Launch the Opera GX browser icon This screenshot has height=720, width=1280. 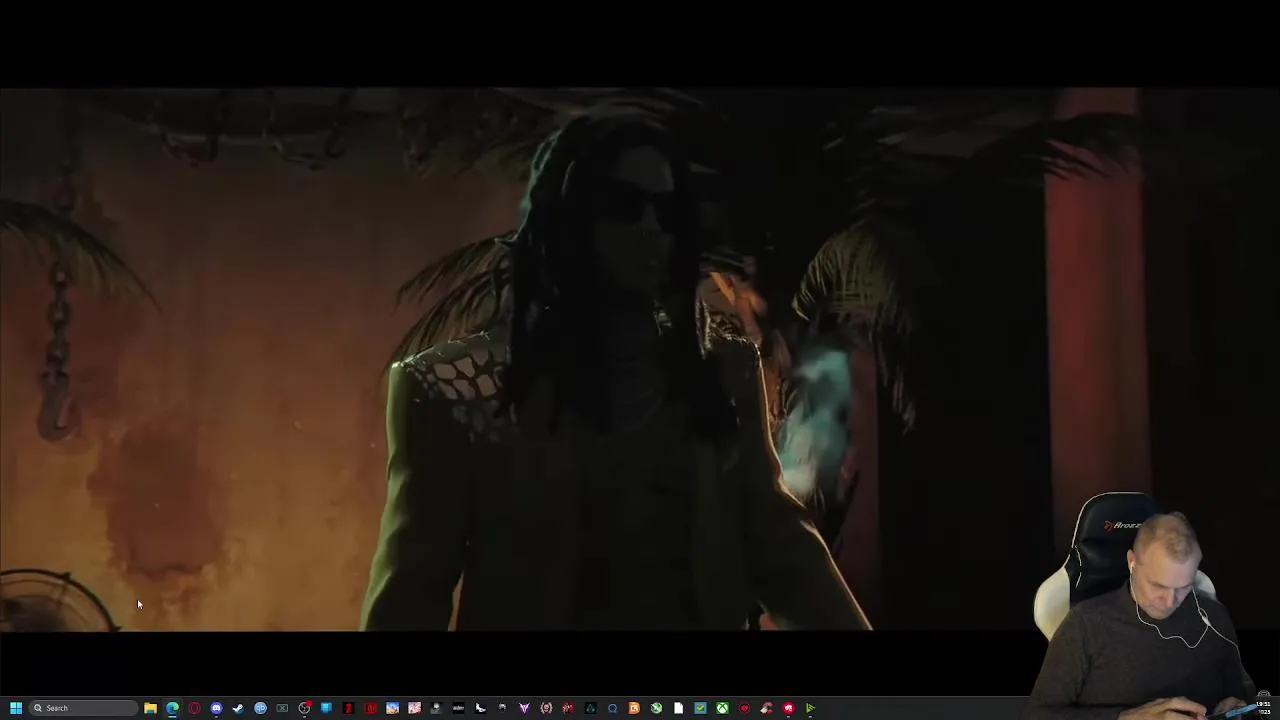194,708
